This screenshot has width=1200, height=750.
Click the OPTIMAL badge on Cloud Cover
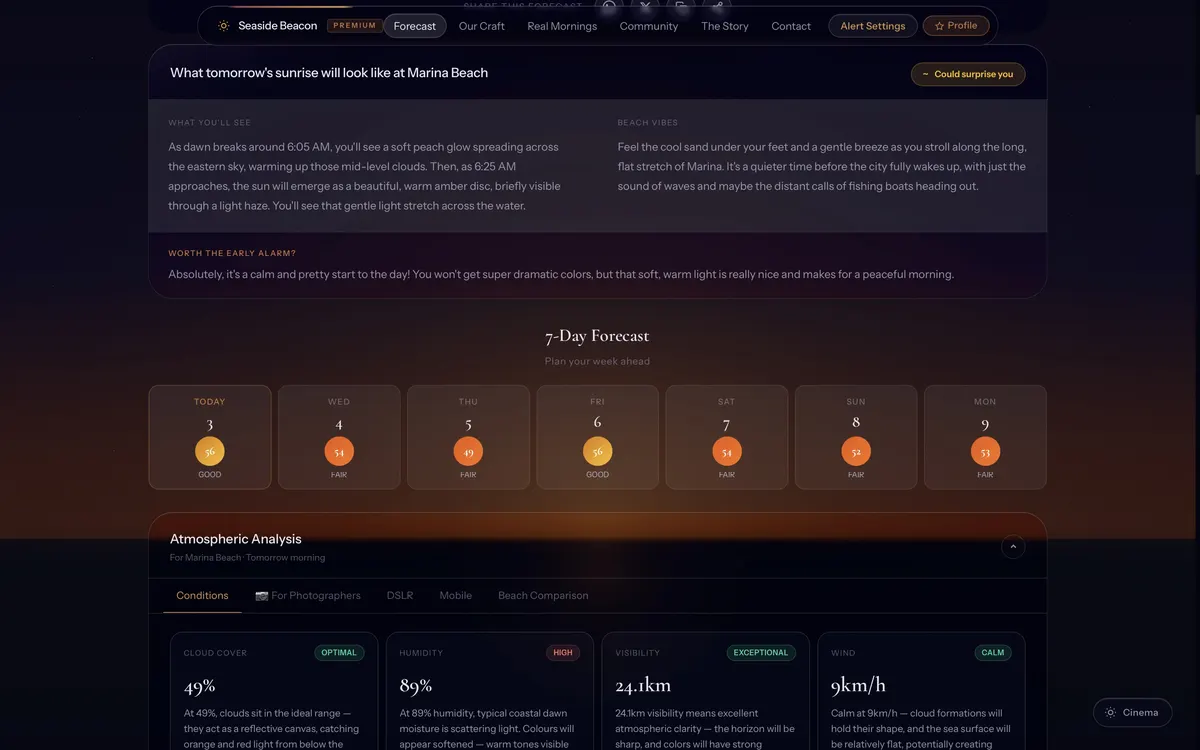(339, 653)
